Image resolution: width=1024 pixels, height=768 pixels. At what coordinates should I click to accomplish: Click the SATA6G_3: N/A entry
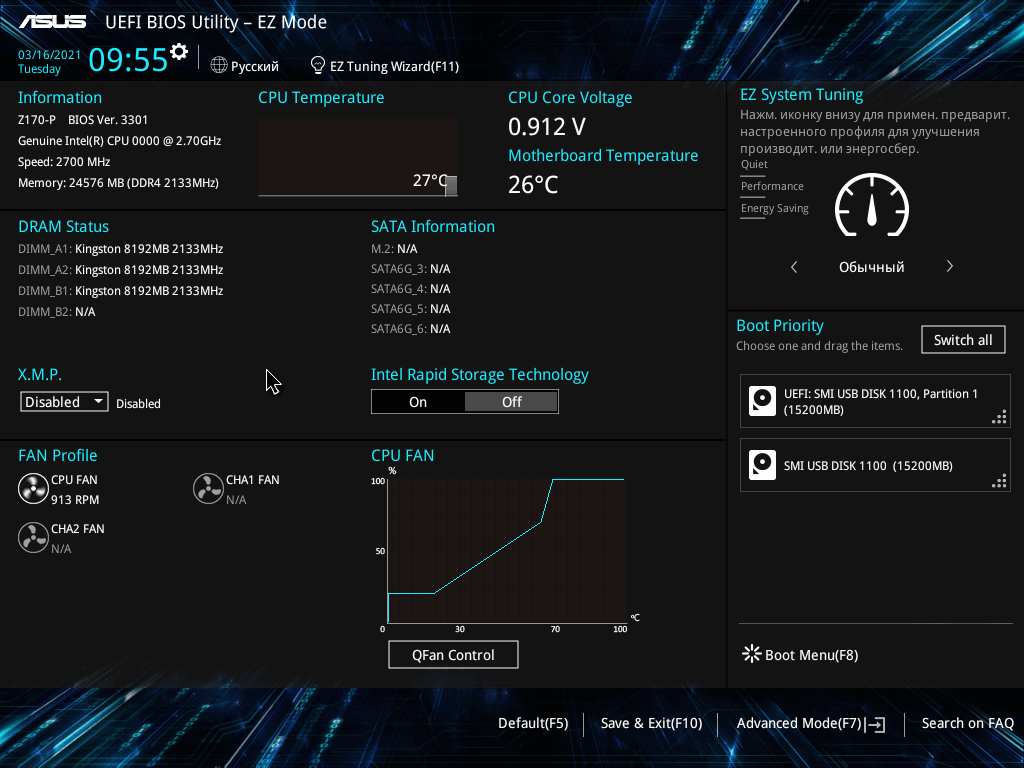(411, 269)
